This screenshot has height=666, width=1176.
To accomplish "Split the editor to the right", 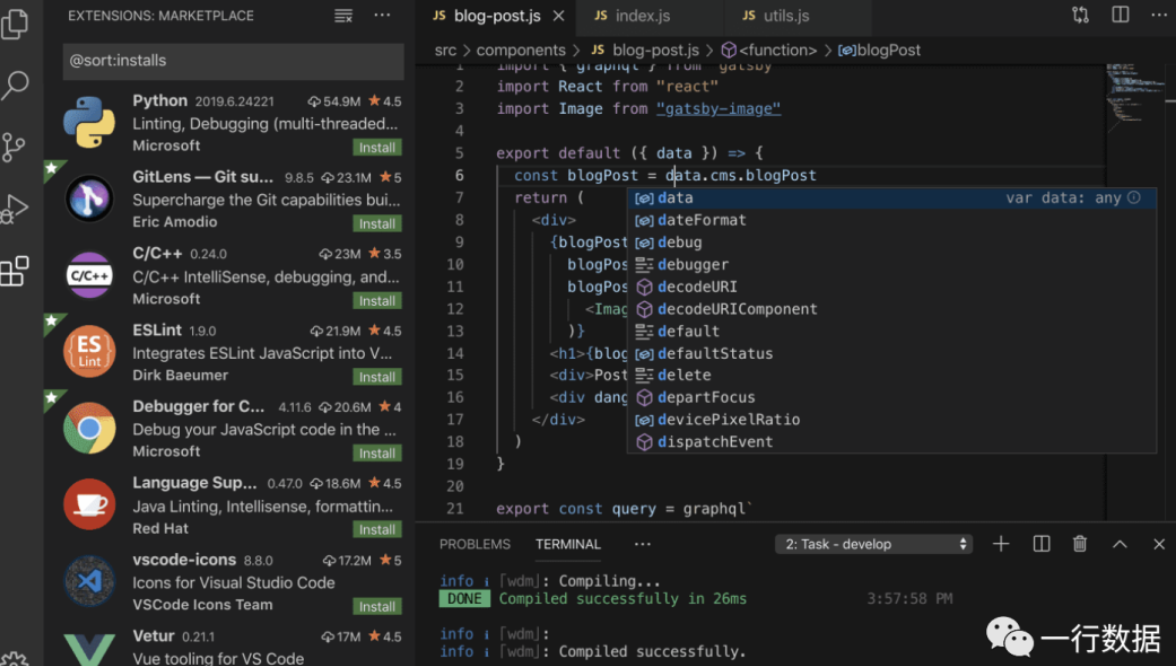I will 1120,15.
